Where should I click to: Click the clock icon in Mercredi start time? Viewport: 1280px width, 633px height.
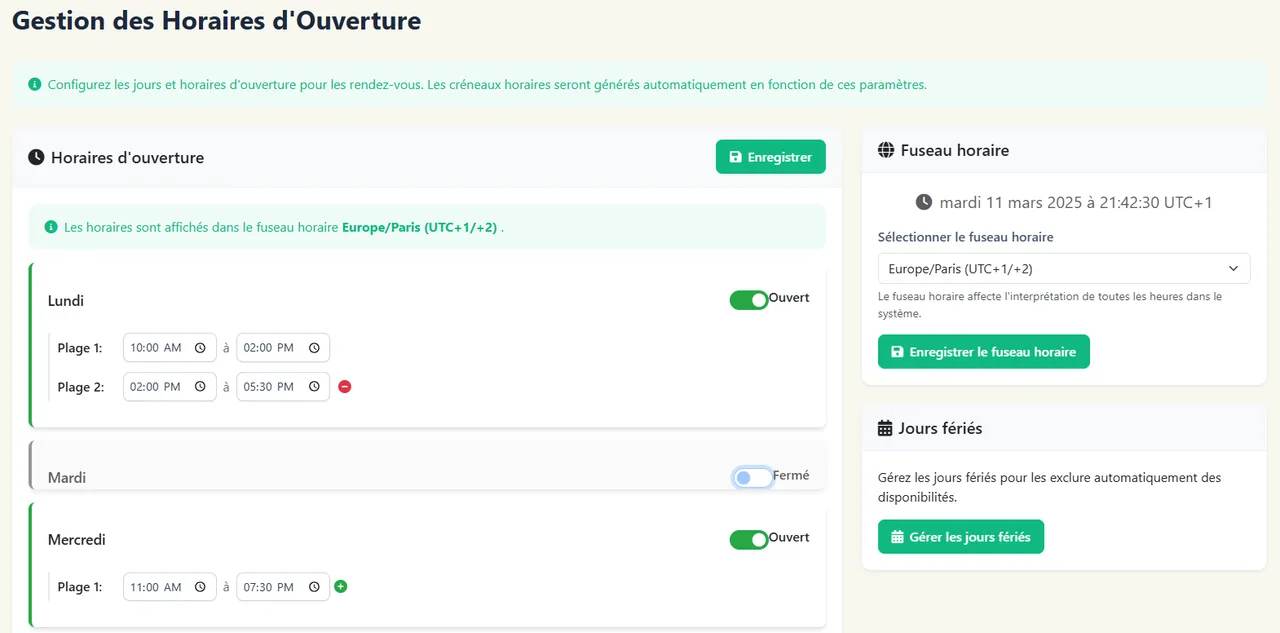pyautogui.click(x=200, y=587)
